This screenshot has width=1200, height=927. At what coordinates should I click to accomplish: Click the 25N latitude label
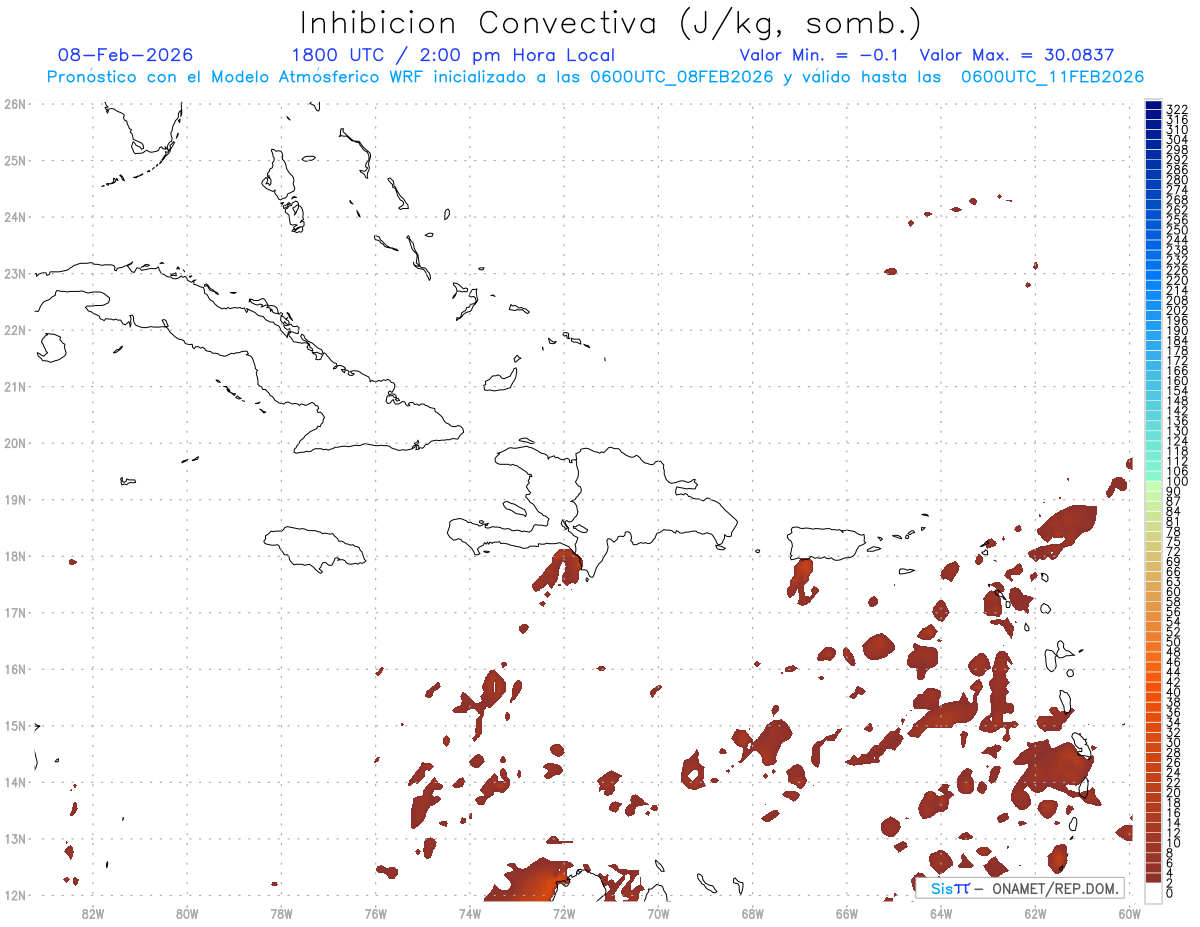[15, 160]
